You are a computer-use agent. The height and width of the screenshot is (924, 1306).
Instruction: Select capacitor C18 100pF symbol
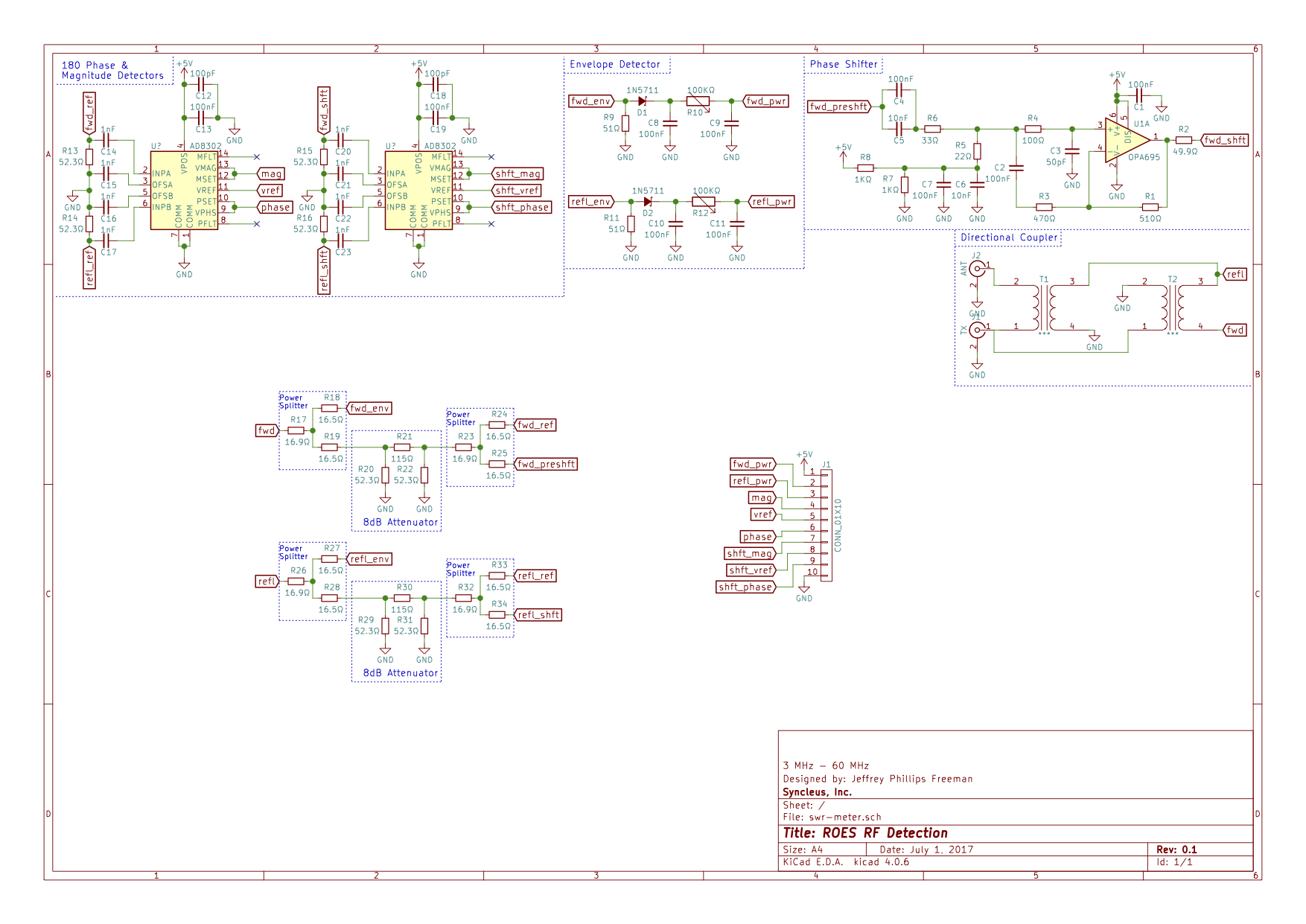point(436,85)
